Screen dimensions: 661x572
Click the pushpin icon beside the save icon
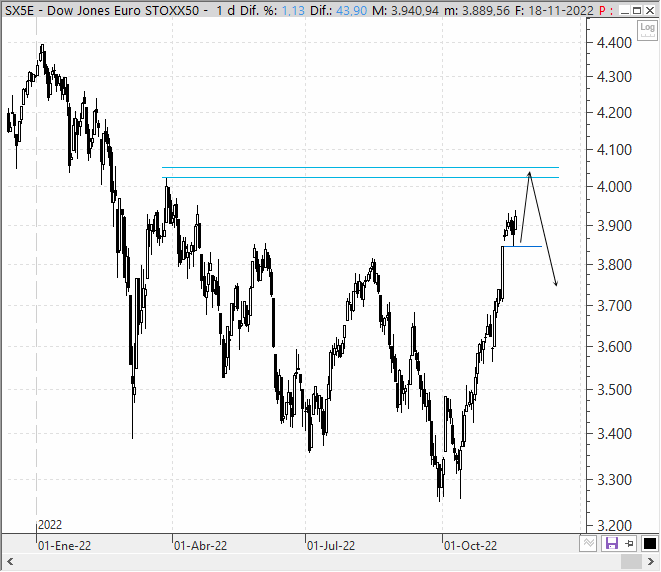click(629, 543)
